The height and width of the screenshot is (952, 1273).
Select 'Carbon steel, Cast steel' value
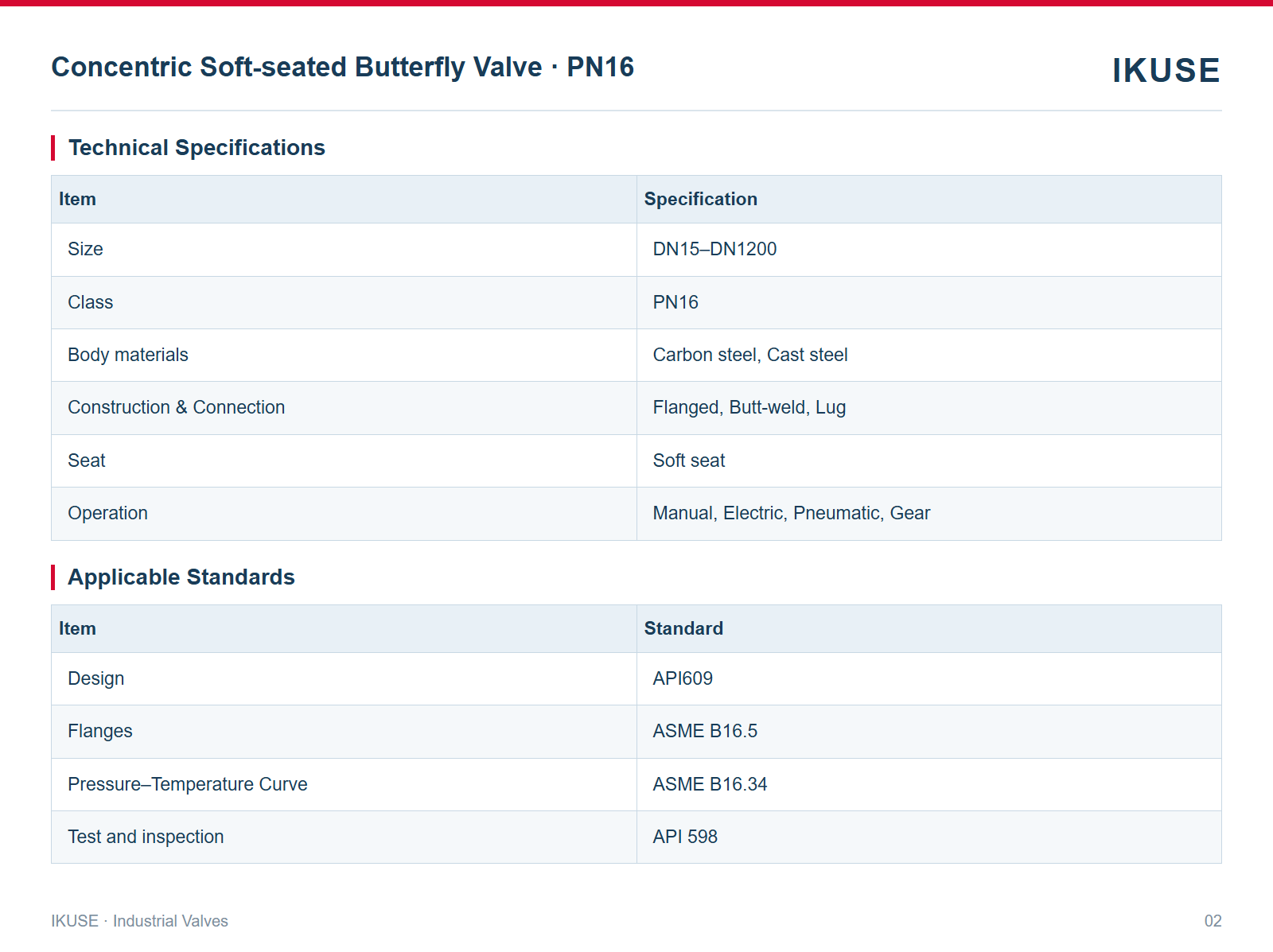point(750,356)
